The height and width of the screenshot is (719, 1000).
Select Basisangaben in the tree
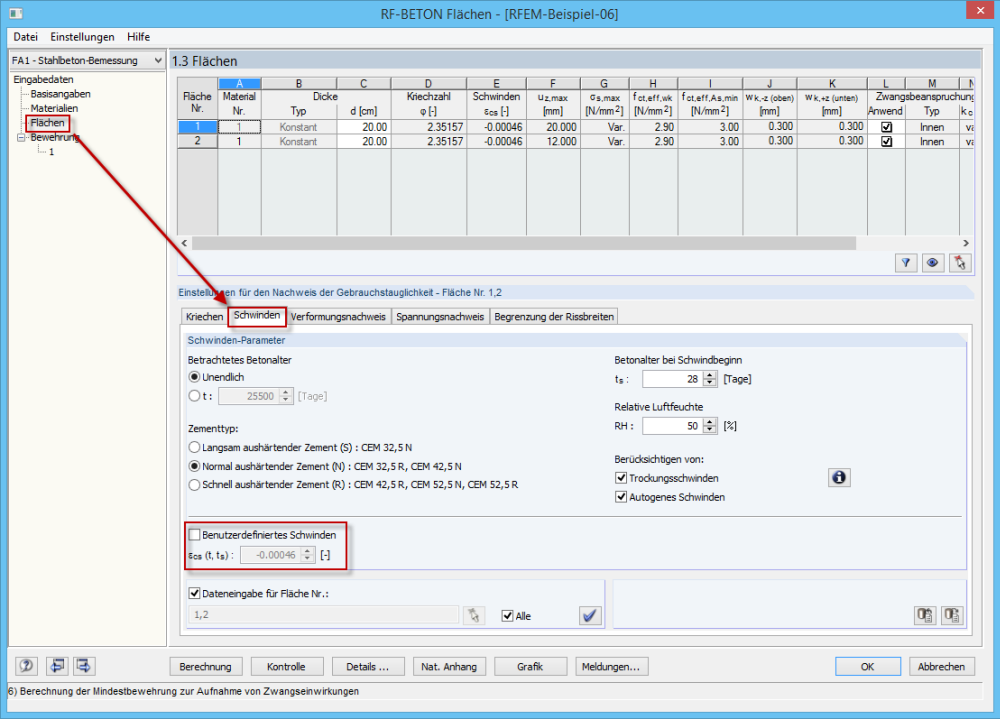click(x=61, y=94)
